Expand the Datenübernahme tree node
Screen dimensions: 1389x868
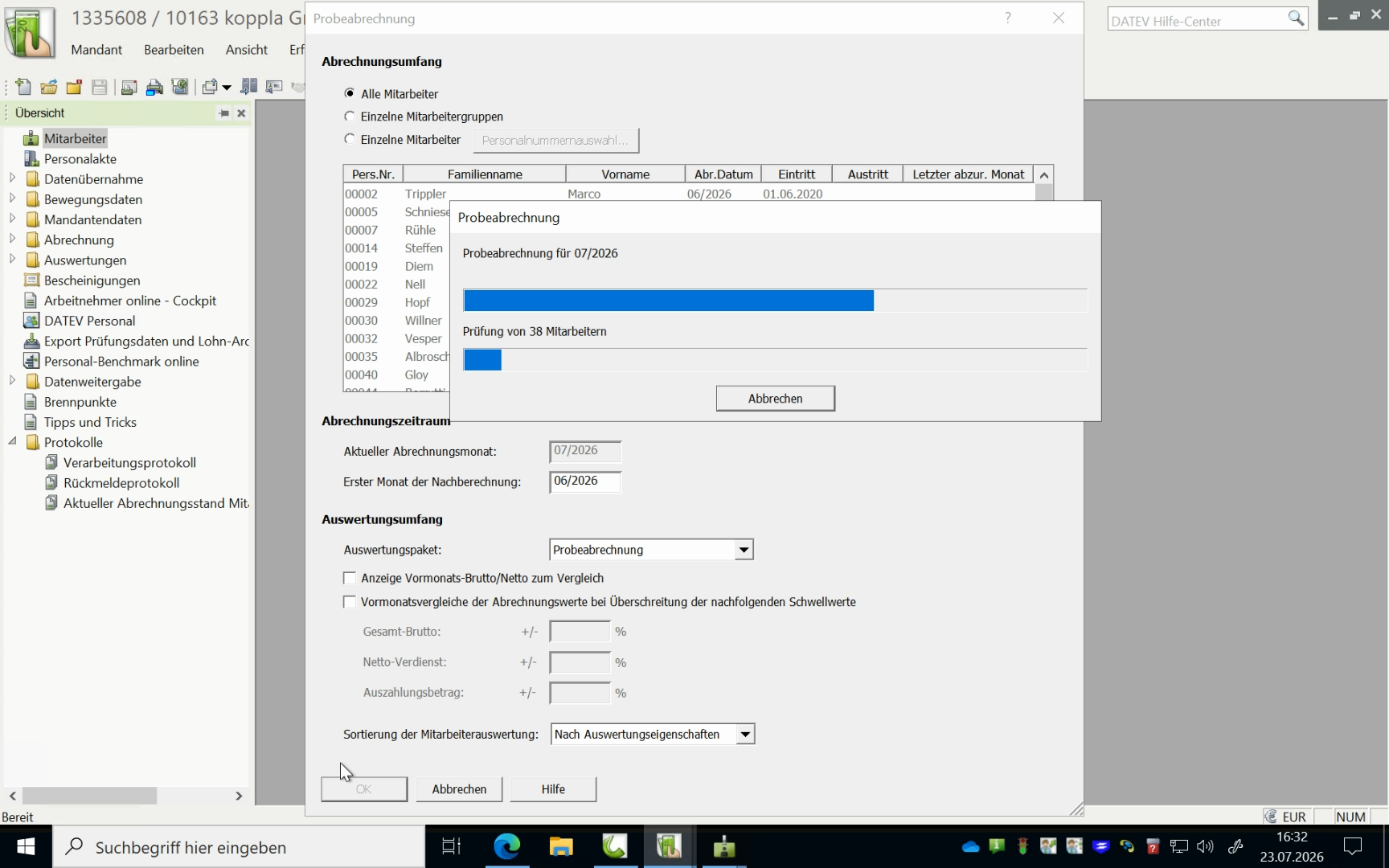point(12,178)
